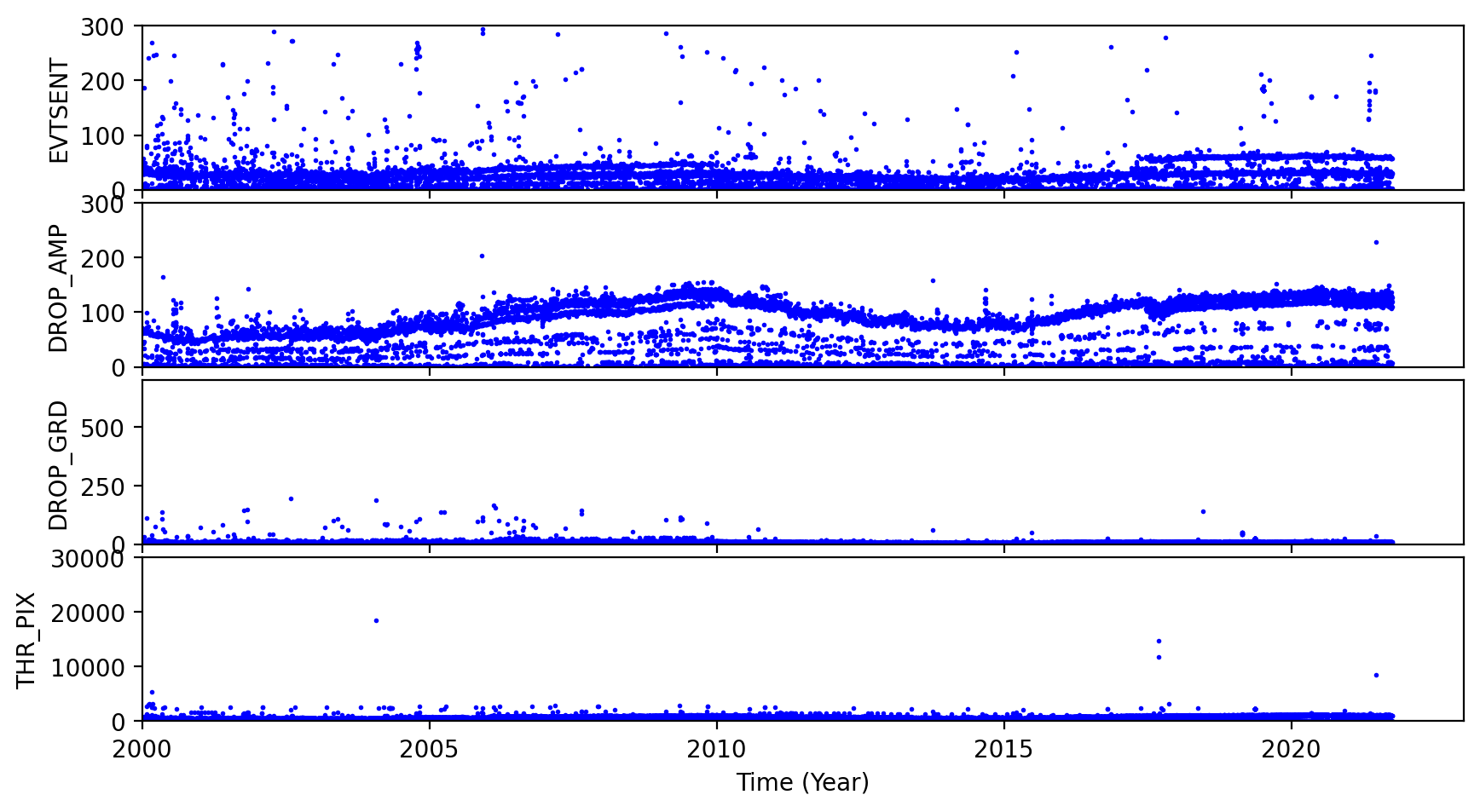Select the 2005 tick label on the time axis
Viewport: 1480px width, 812px height.
click(430, 750)
